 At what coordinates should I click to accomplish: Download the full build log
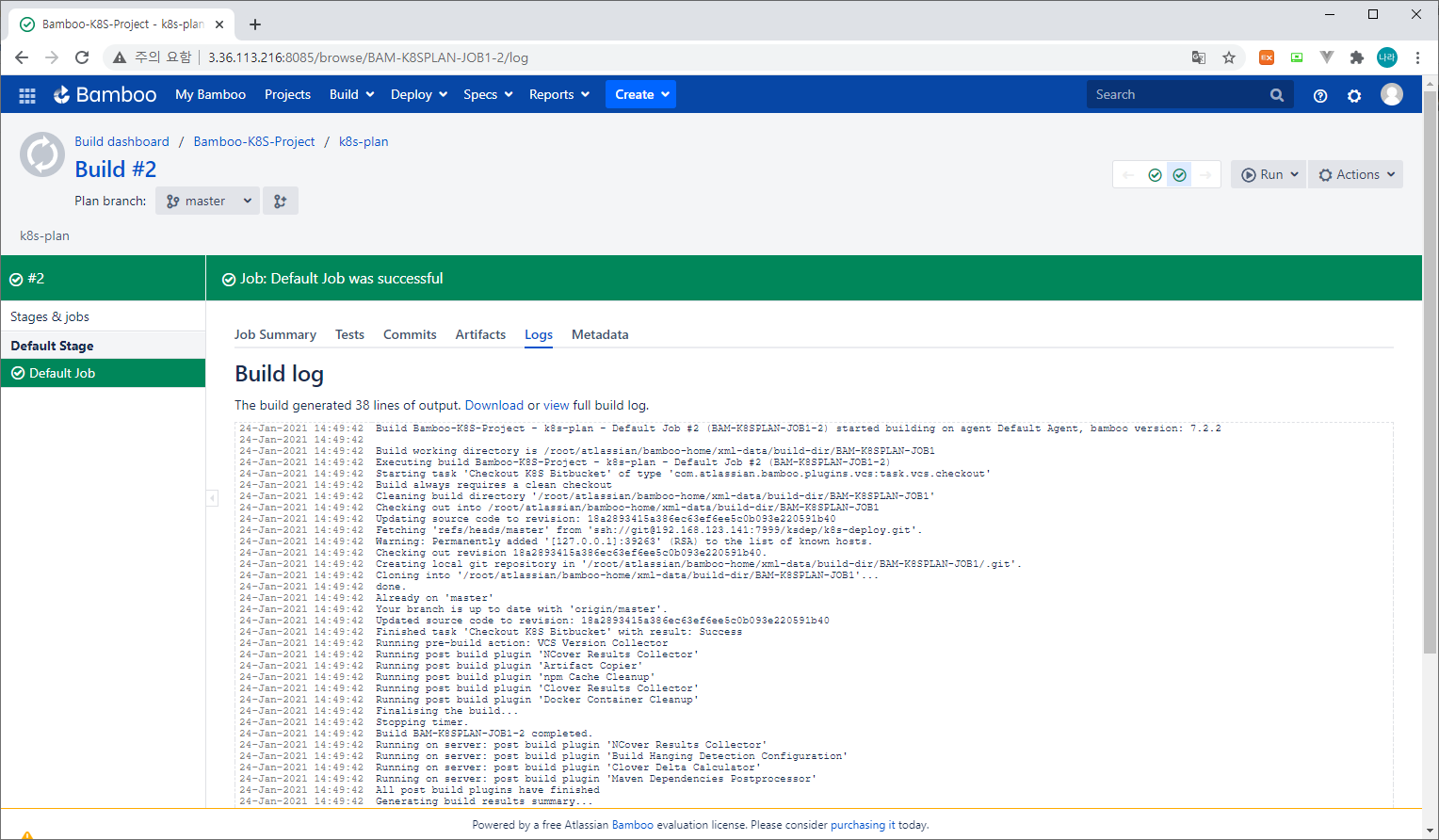pos(494,405)
